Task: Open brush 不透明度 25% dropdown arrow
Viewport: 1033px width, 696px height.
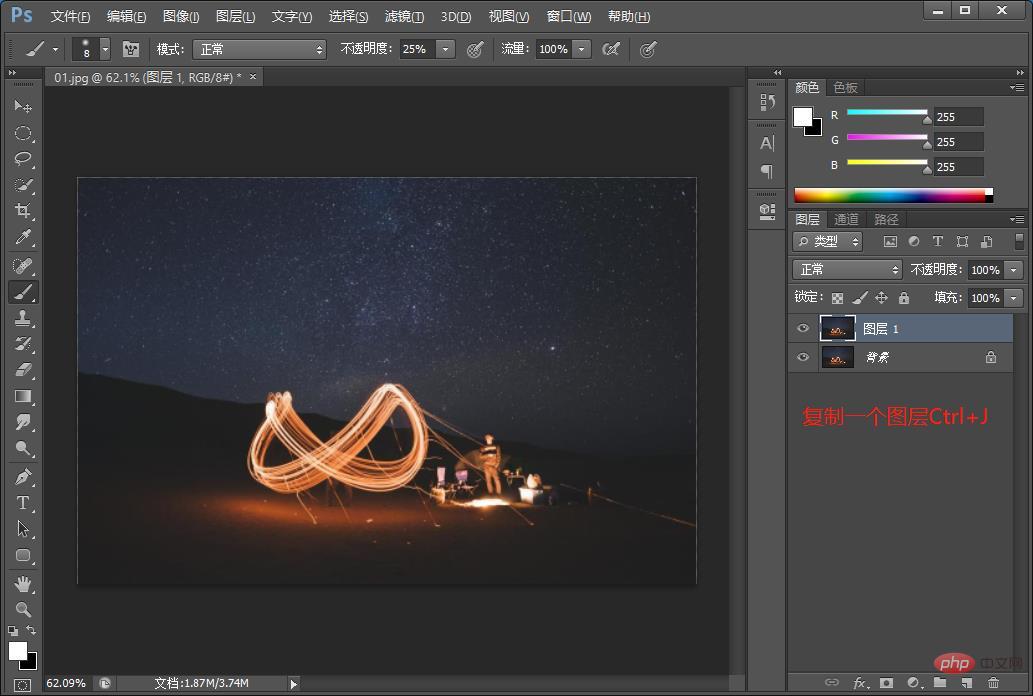Action: pyautogui.click(x=445, y=49)
